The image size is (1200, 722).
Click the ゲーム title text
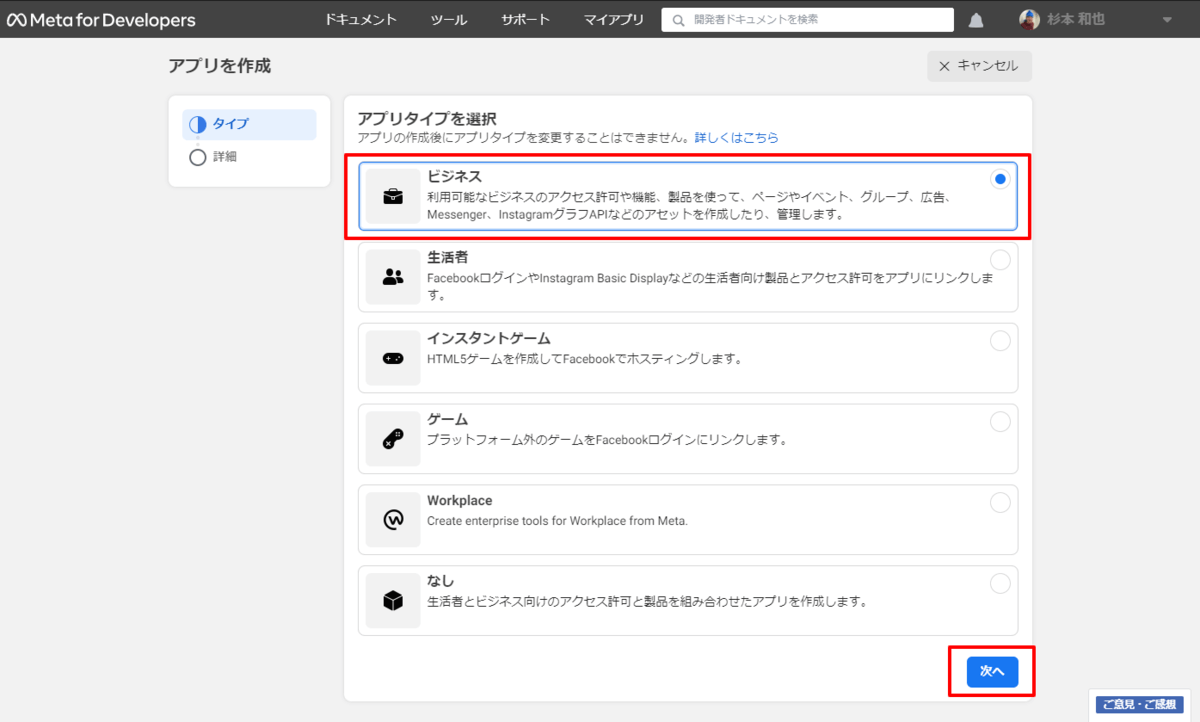click(447, 419)
